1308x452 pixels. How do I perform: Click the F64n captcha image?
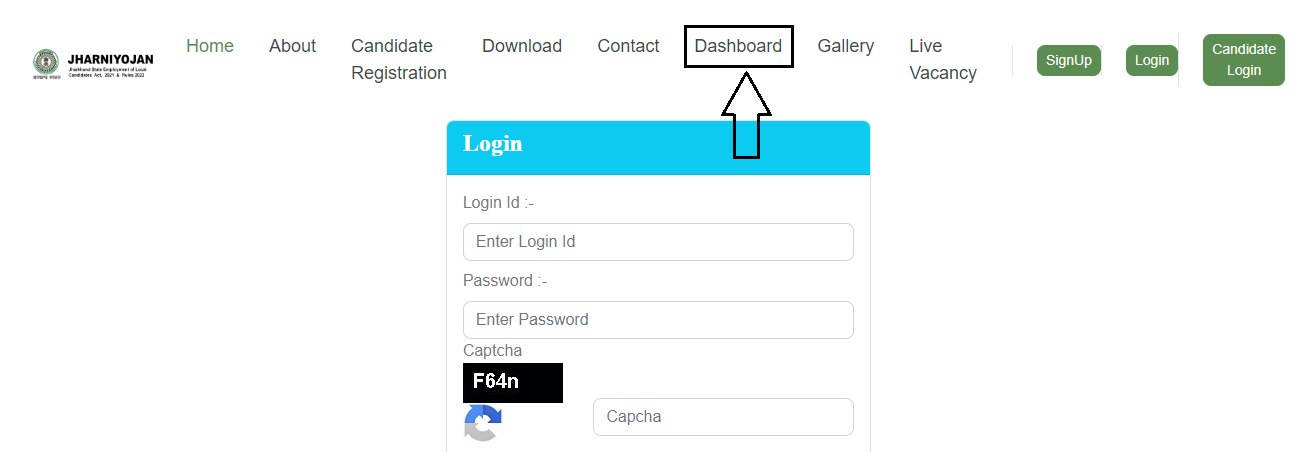coord(513,383)
